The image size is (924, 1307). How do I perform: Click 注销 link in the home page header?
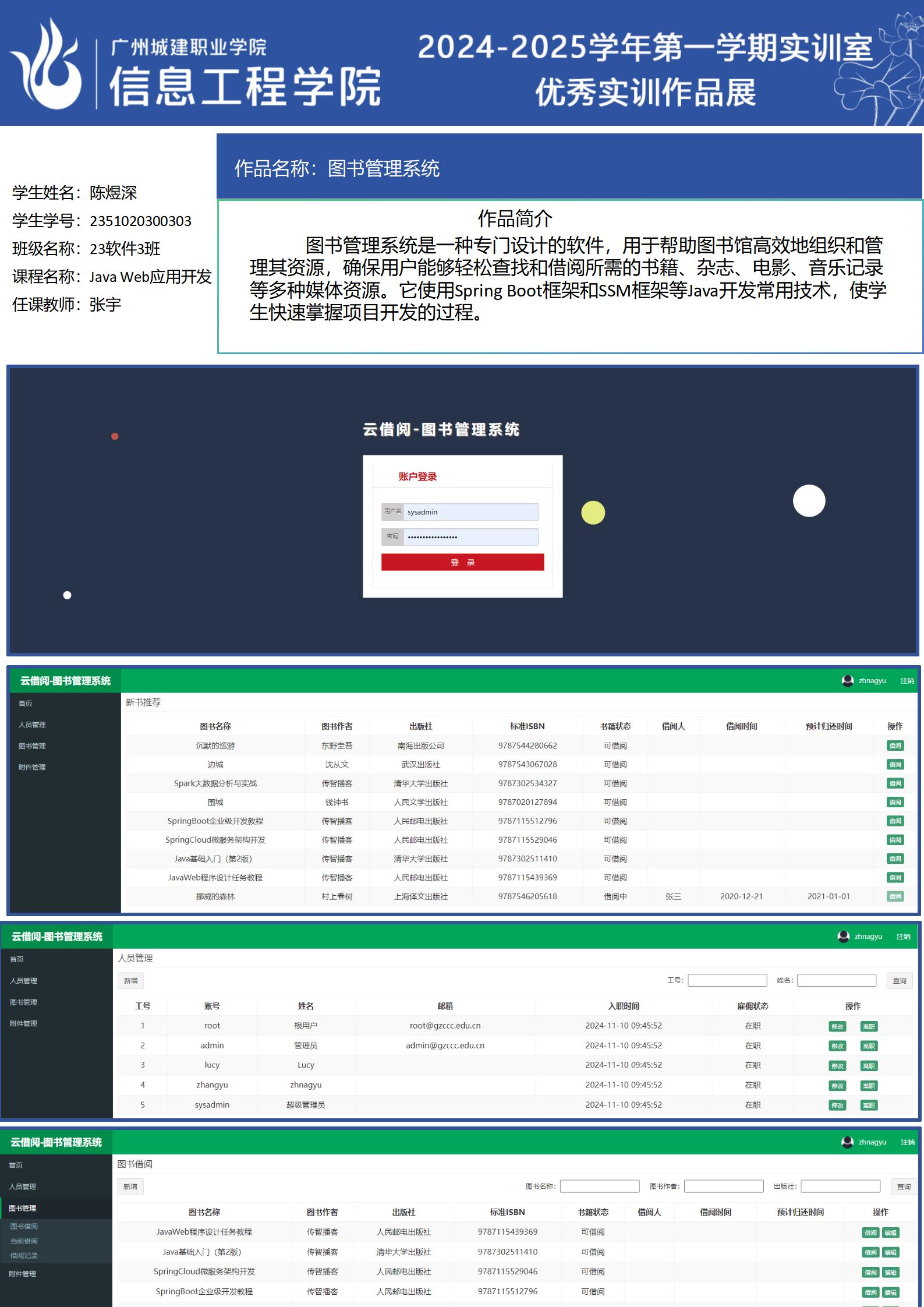tap(907, 680)
